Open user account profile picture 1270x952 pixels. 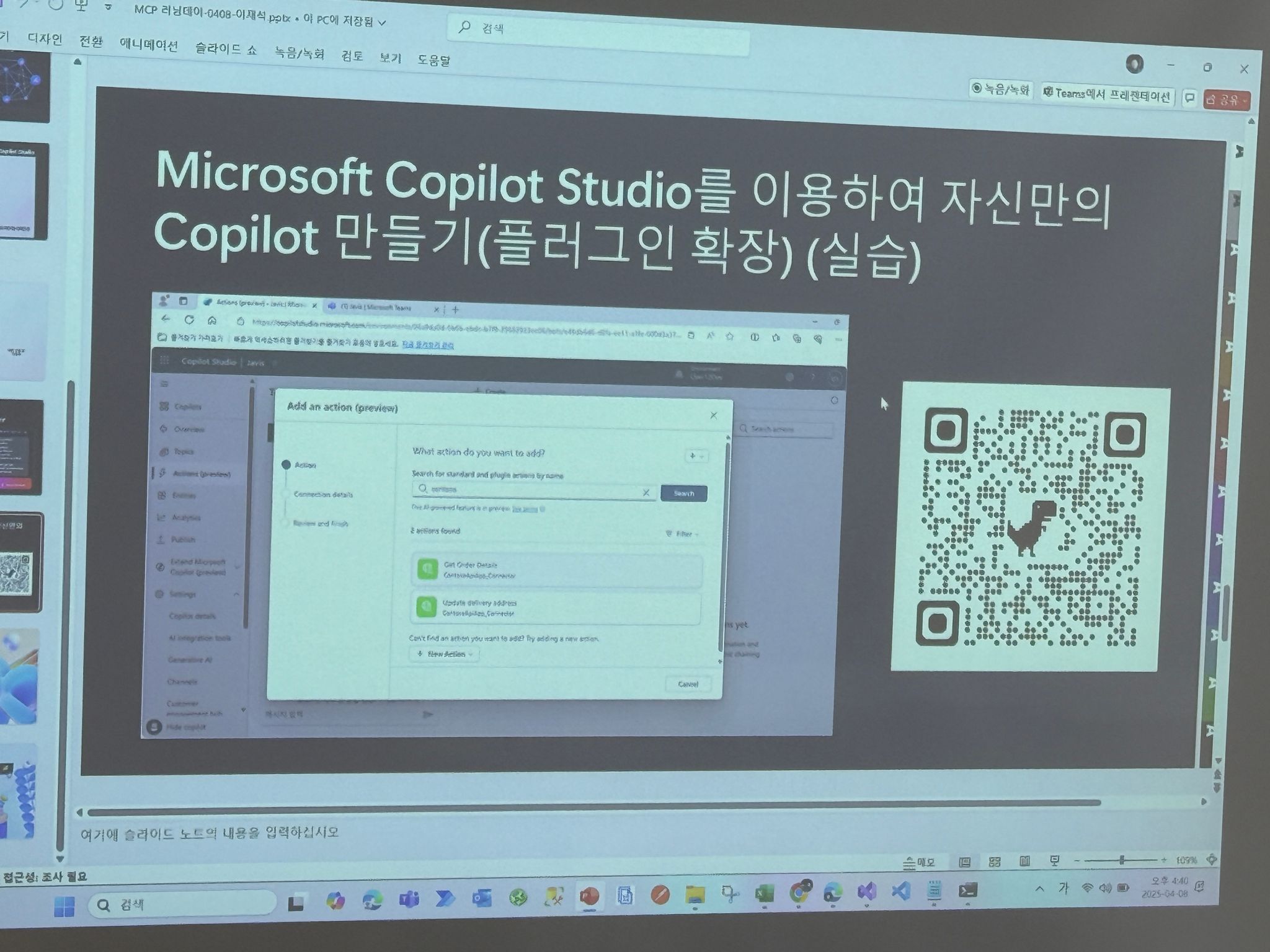click(1135, 63)
